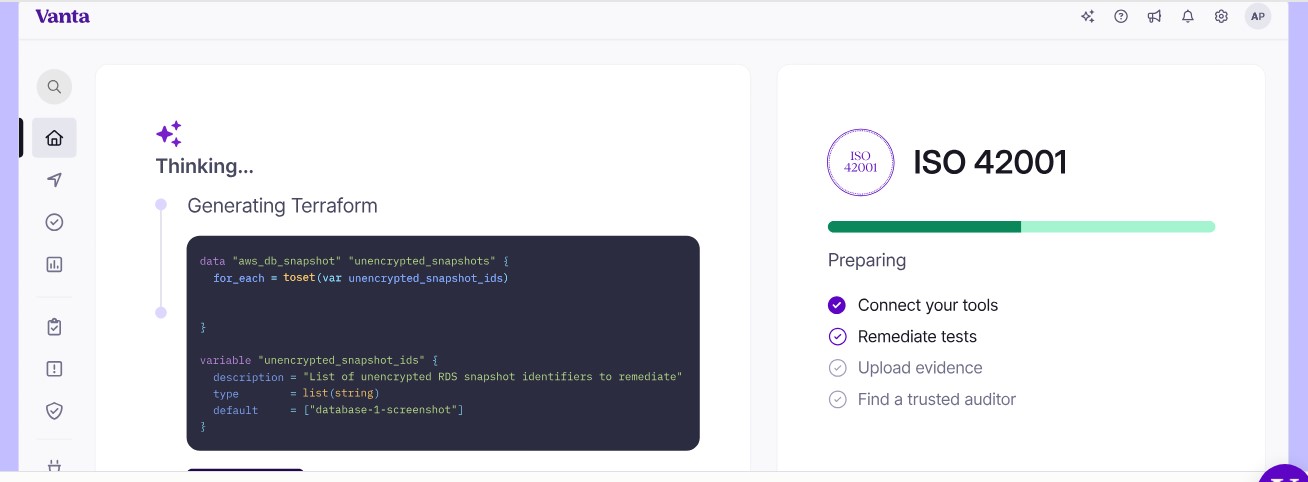Click the Find a trusted auditor checkmark
The image size is (1308, 482).
tap(837, 400)
